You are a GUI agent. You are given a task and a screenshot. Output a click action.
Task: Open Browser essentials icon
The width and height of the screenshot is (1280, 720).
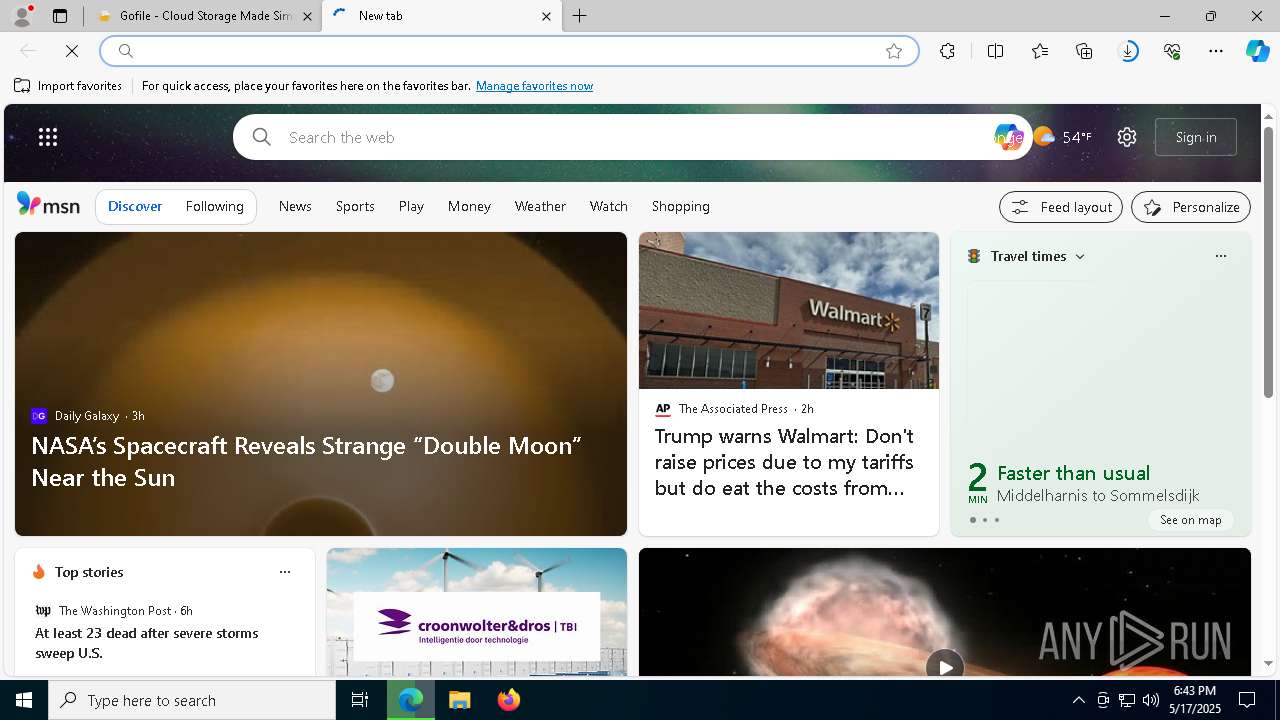[x=1172, y=51]
